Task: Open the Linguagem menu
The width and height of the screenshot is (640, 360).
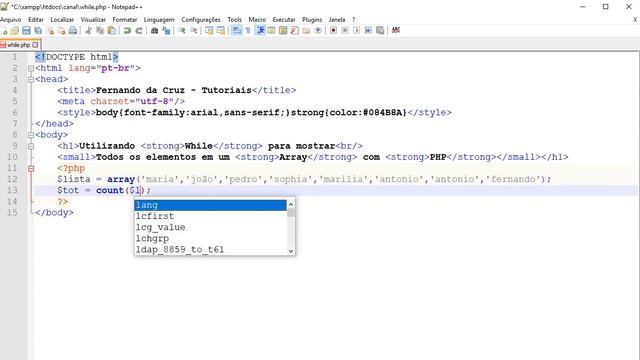Action: 159,20
